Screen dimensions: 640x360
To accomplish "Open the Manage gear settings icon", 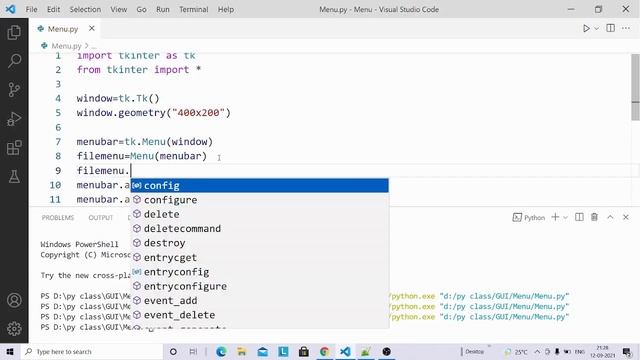I will tap(14, 329).
